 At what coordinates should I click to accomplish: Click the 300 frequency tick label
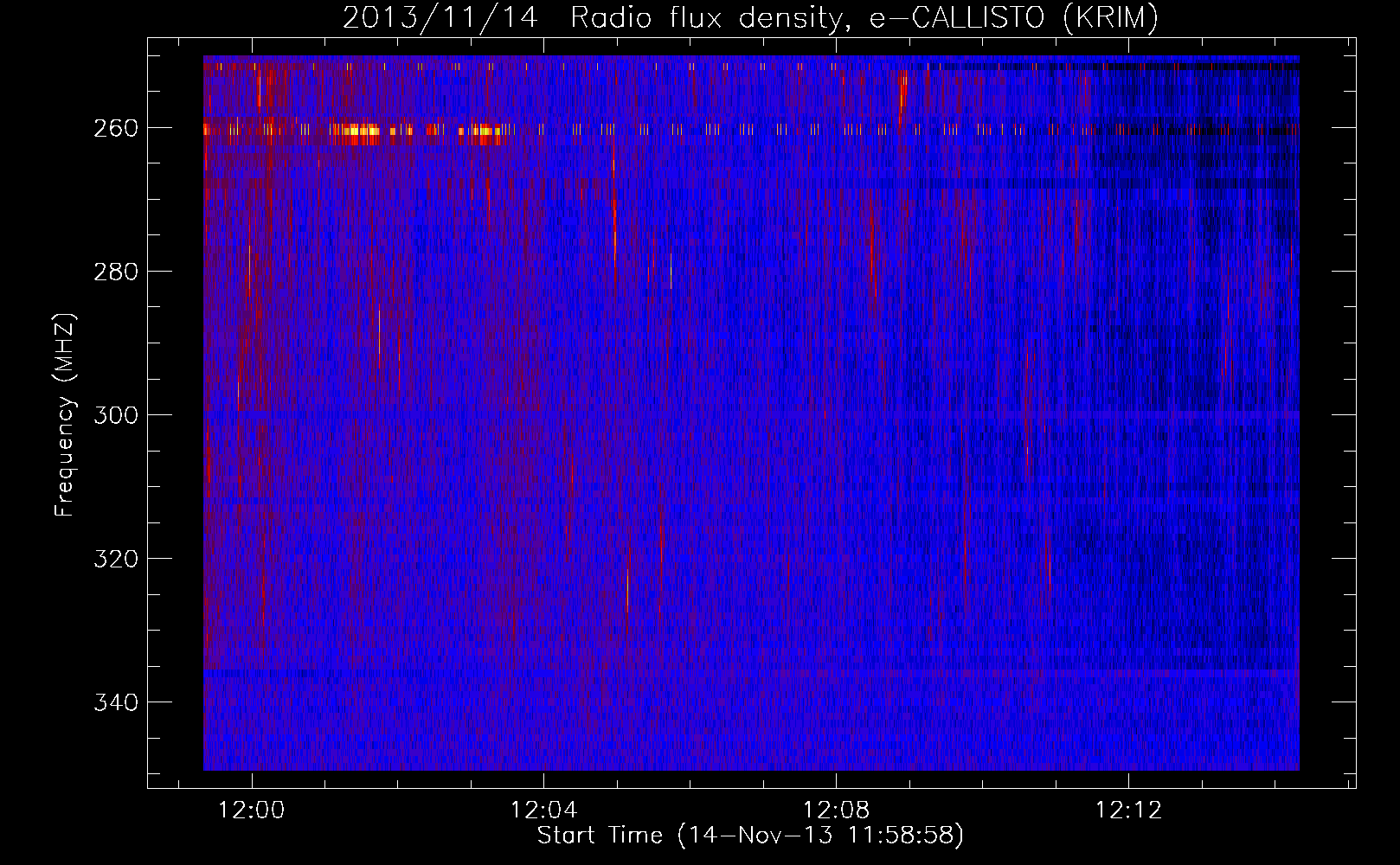(116, 415)
